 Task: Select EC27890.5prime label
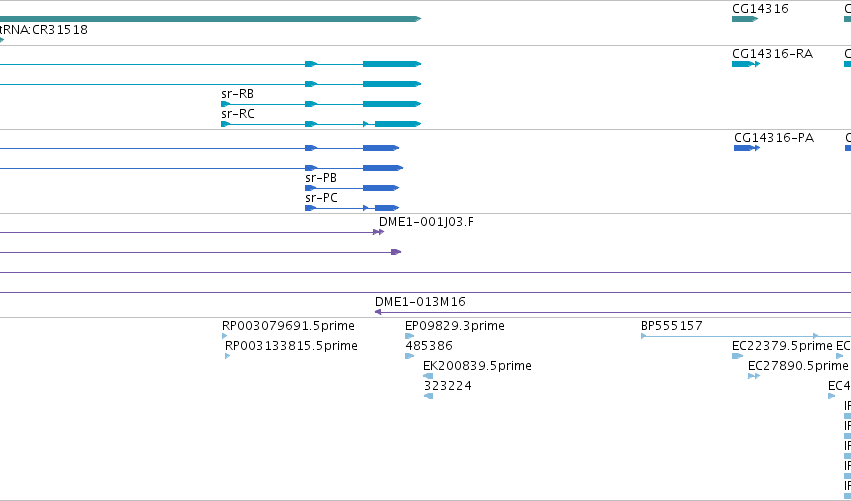[798, 366]
